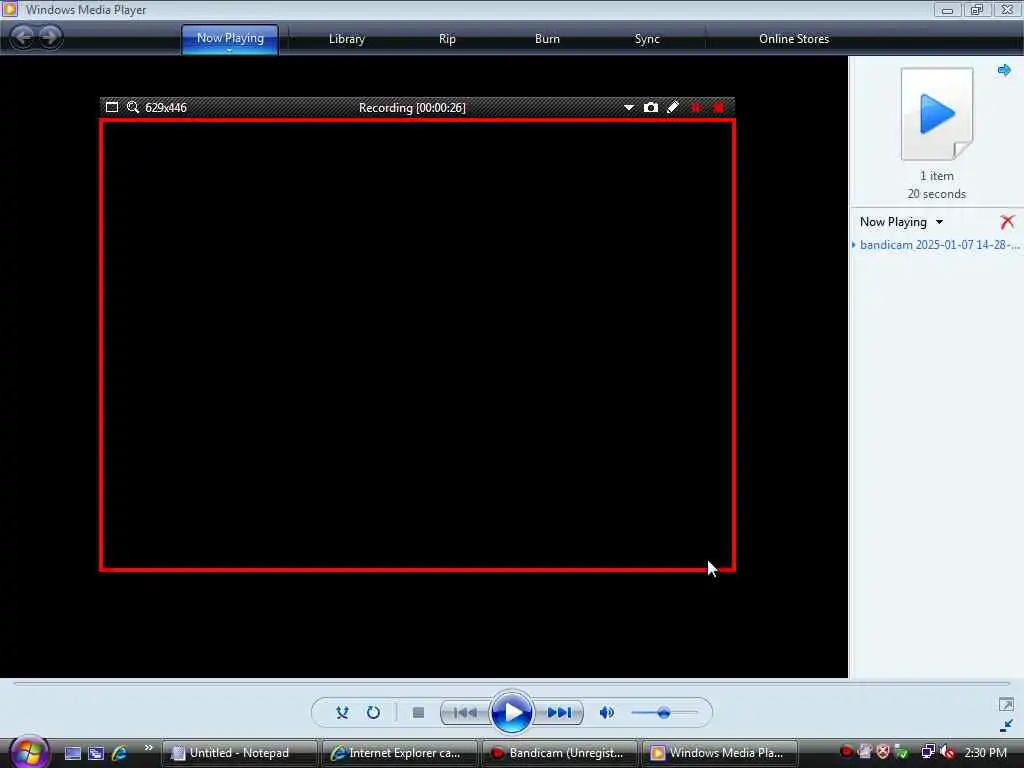This screenshot has width=1024, height=768.
Task: Open the Online Stores tab
Action: coord(794,39)
